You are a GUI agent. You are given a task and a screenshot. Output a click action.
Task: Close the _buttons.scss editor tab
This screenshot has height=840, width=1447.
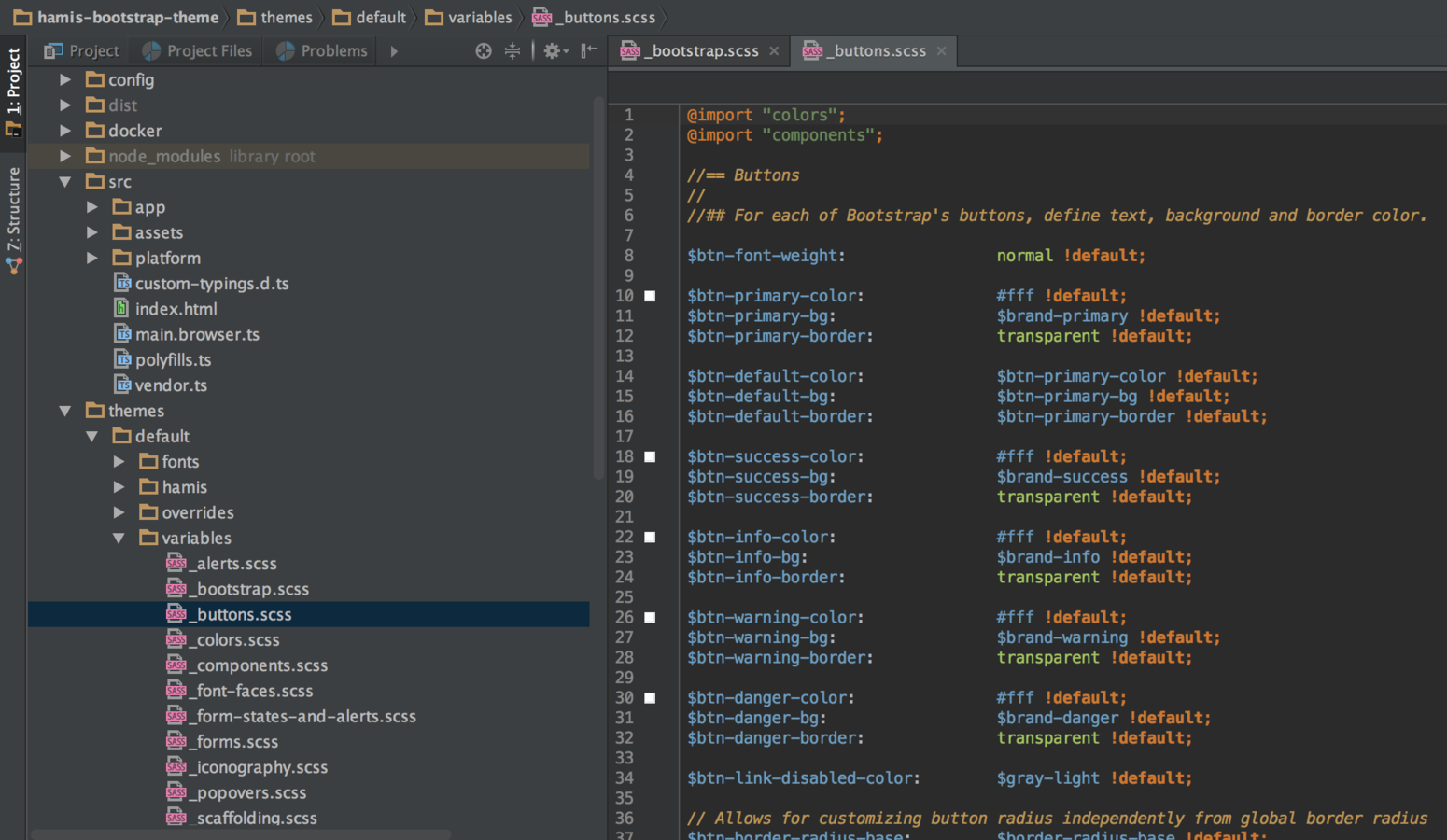tap(941, 51)
